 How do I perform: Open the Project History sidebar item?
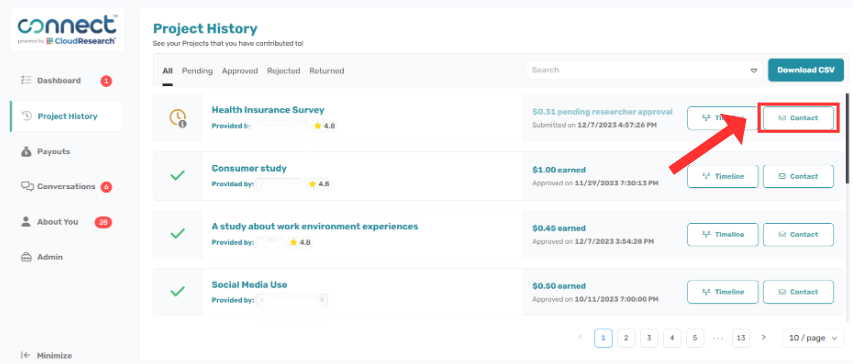click(67, 116)
